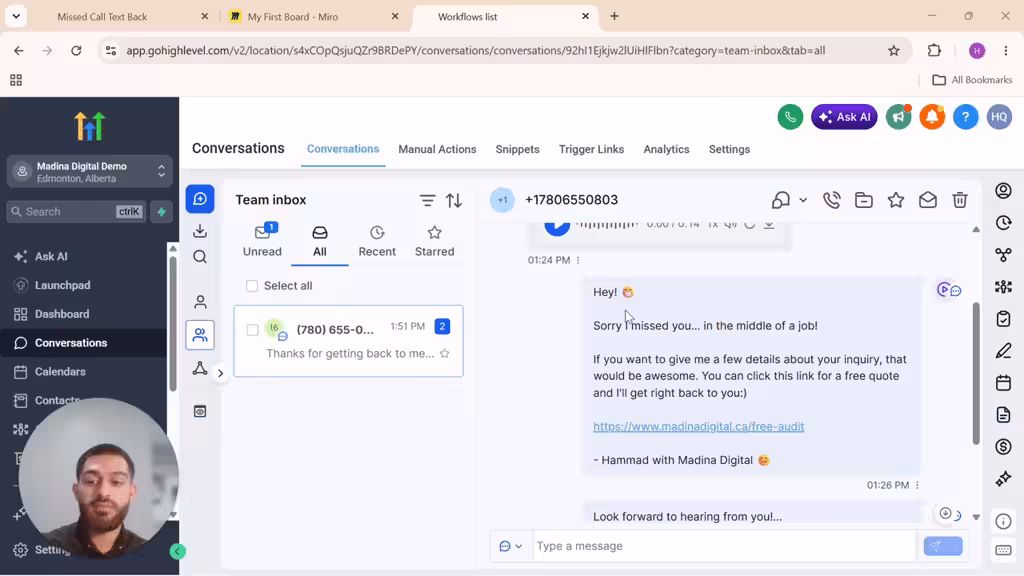Open the Snippets tab
The image size is (1024, 576).
click(x=517, y=149)
